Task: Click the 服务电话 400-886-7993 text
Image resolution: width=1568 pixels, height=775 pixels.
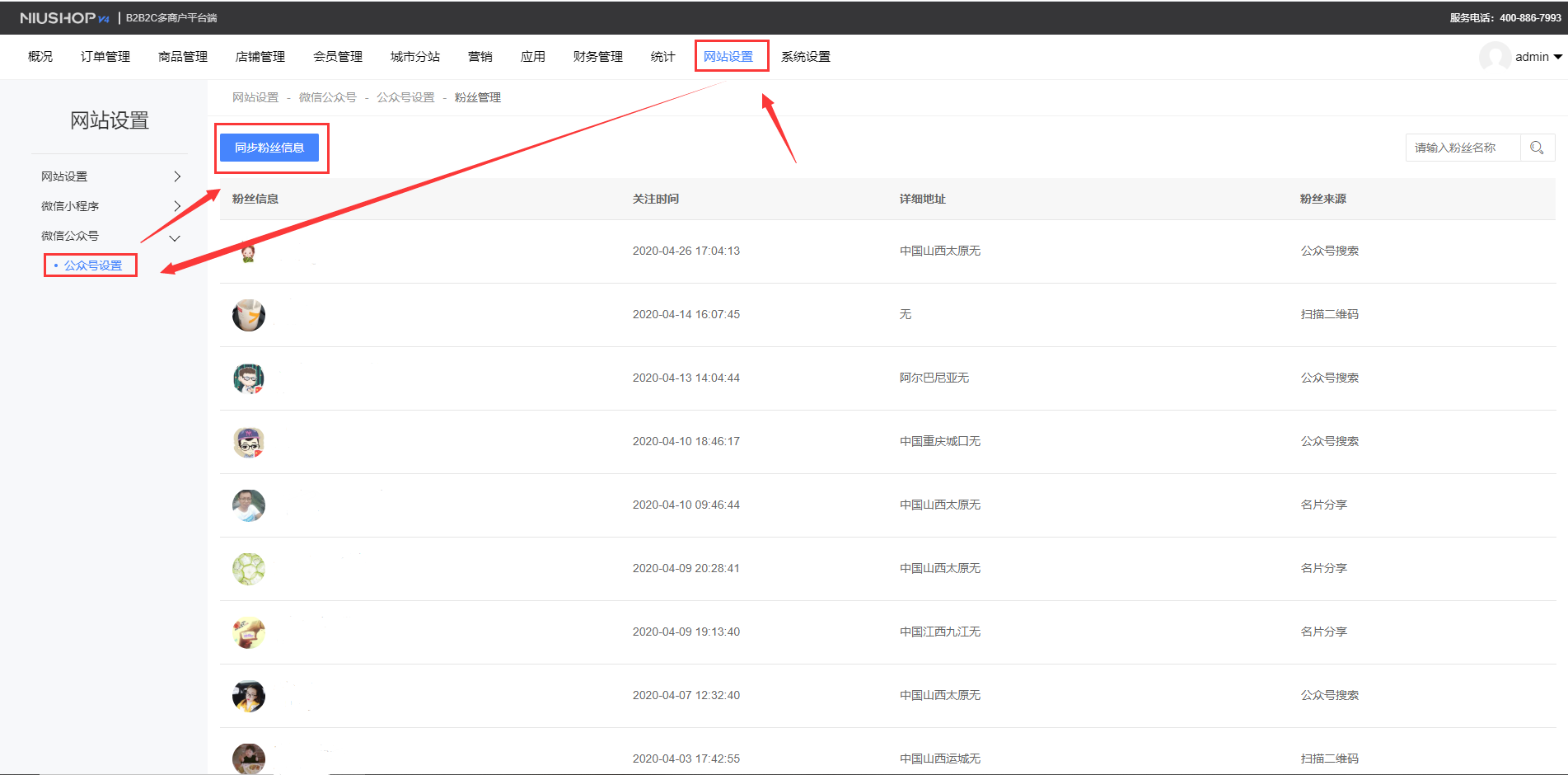Action: 1505,17
